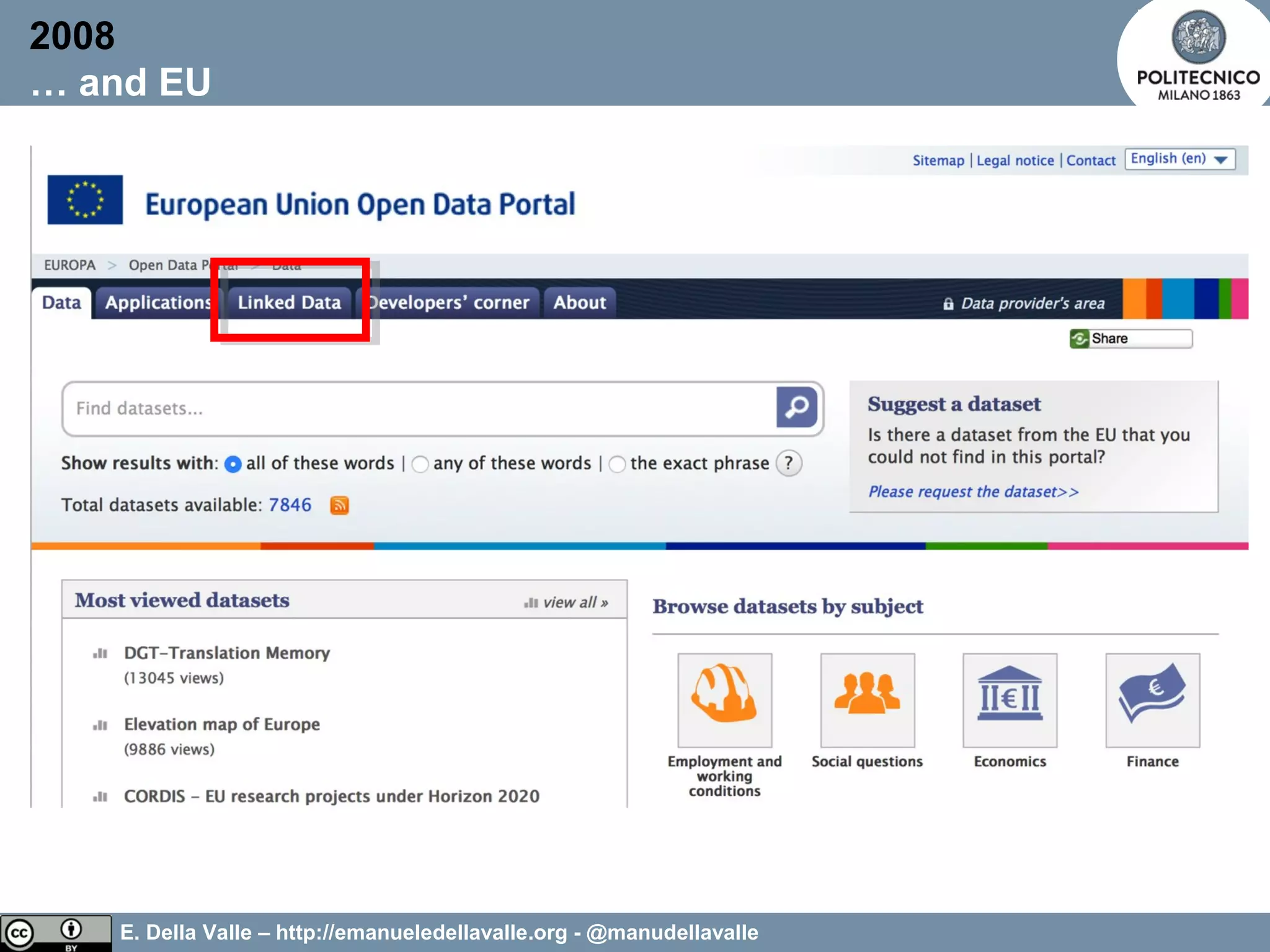
Task: Open the Finance euro banknote icon
Action: 1152,700
